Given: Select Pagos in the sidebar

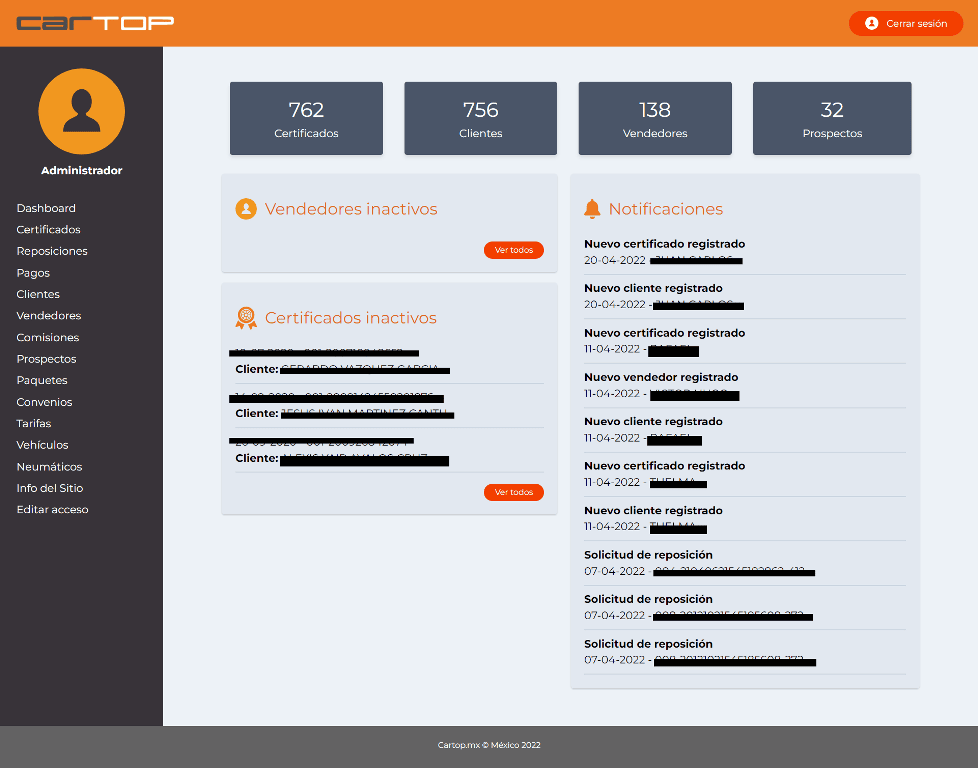Looking at the screenshot, I should pyautogui.click(x=33, y=273).
